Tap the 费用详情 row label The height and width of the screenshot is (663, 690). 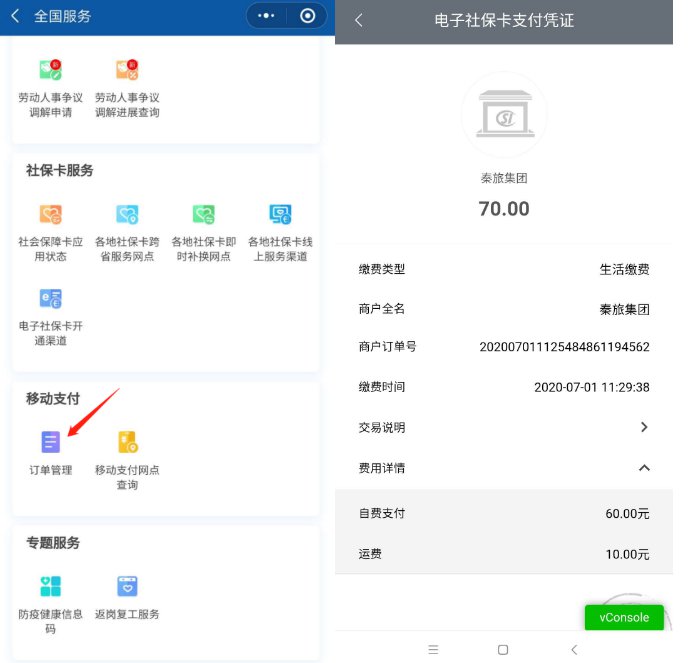[382, 468]
